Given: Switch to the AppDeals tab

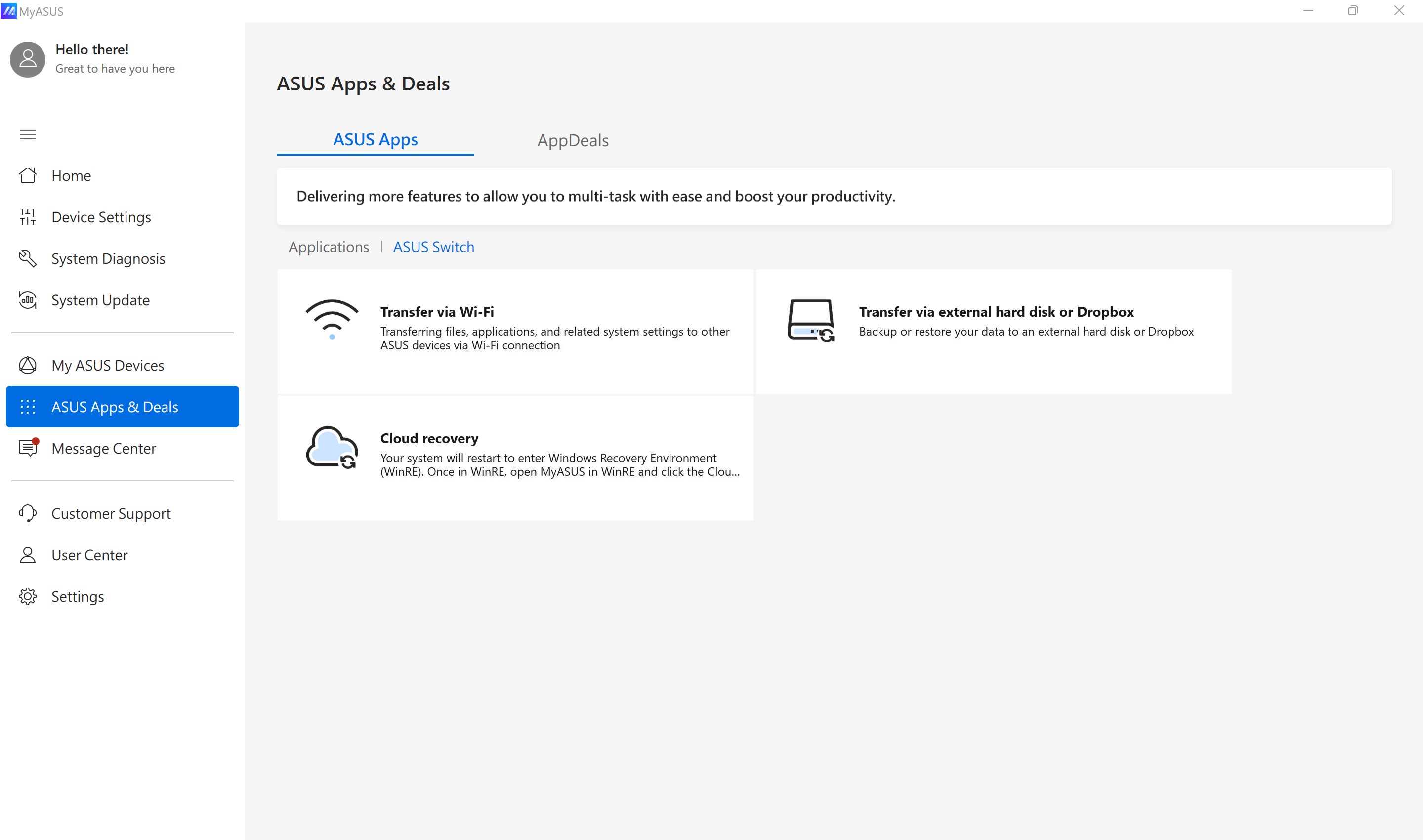Looking at the screenshot, I should point(572,140).
